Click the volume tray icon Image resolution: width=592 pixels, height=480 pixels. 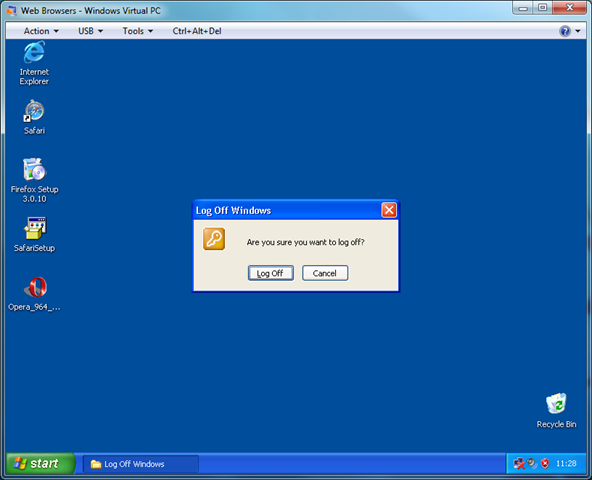532,463
